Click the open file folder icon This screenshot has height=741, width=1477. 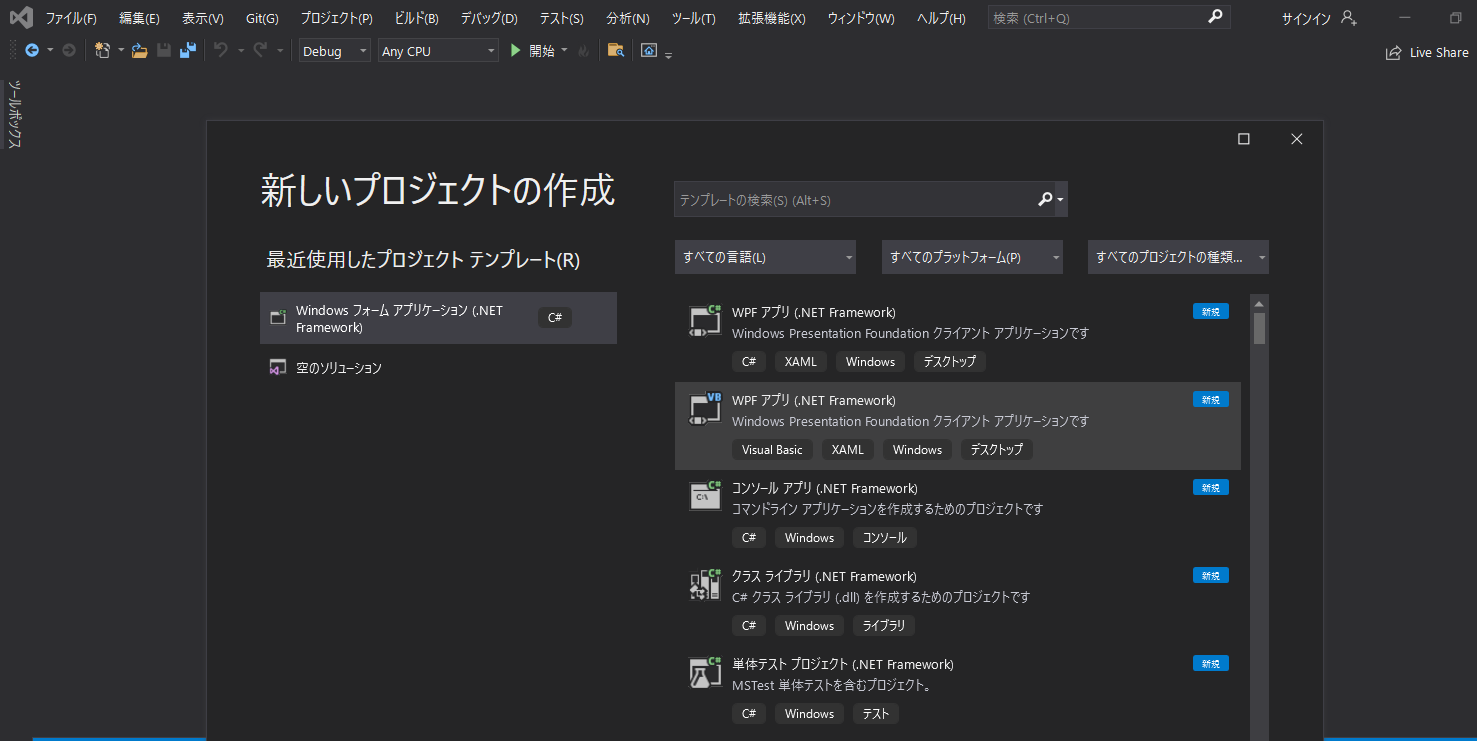(x=140, y=51)
